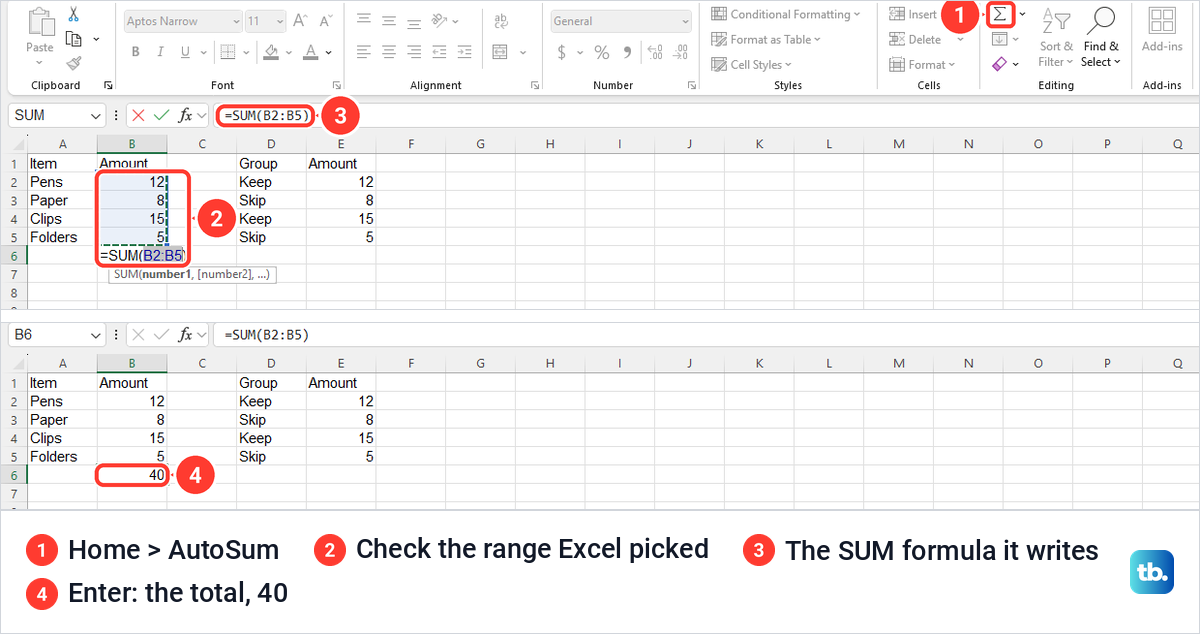Open the Format cells menu

pyautogui.click(x=922, y=64)
